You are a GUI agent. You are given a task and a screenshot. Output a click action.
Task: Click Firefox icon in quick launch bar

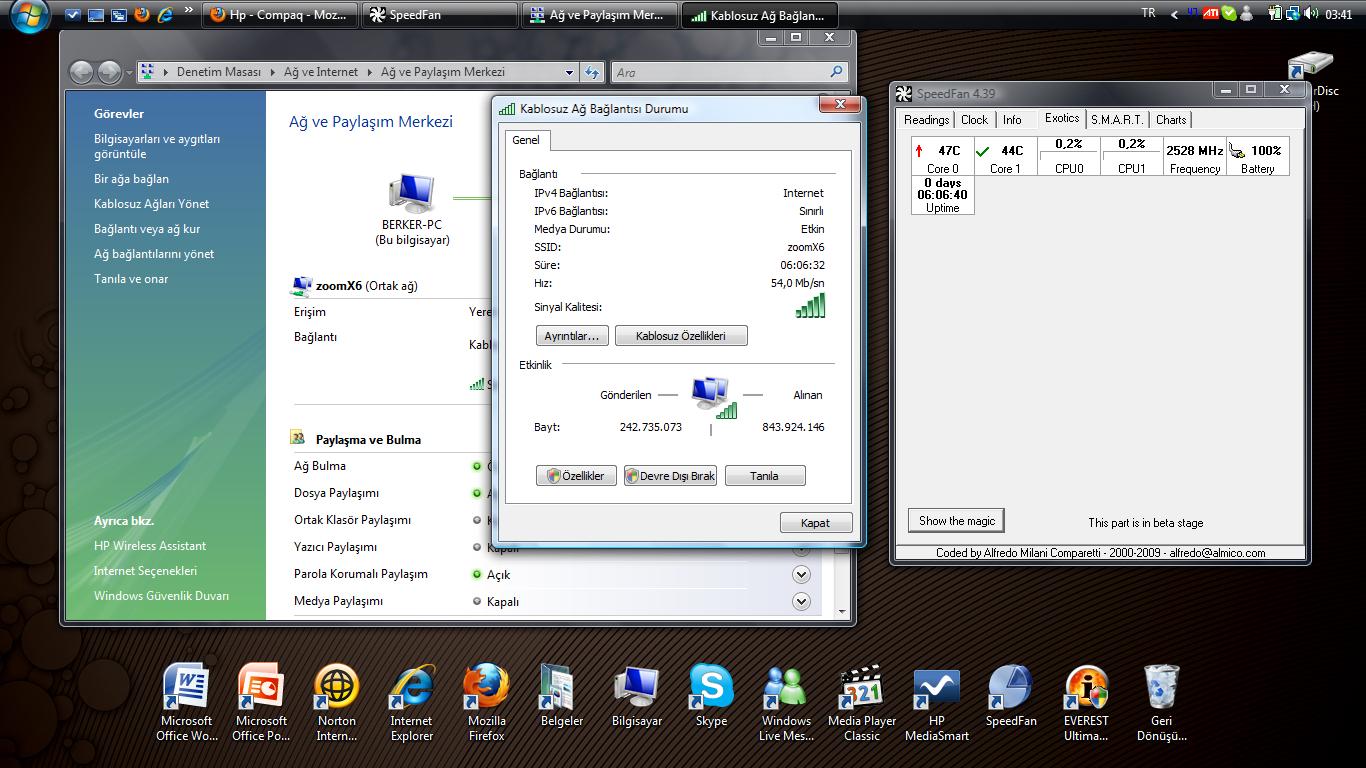click(141, 15)
